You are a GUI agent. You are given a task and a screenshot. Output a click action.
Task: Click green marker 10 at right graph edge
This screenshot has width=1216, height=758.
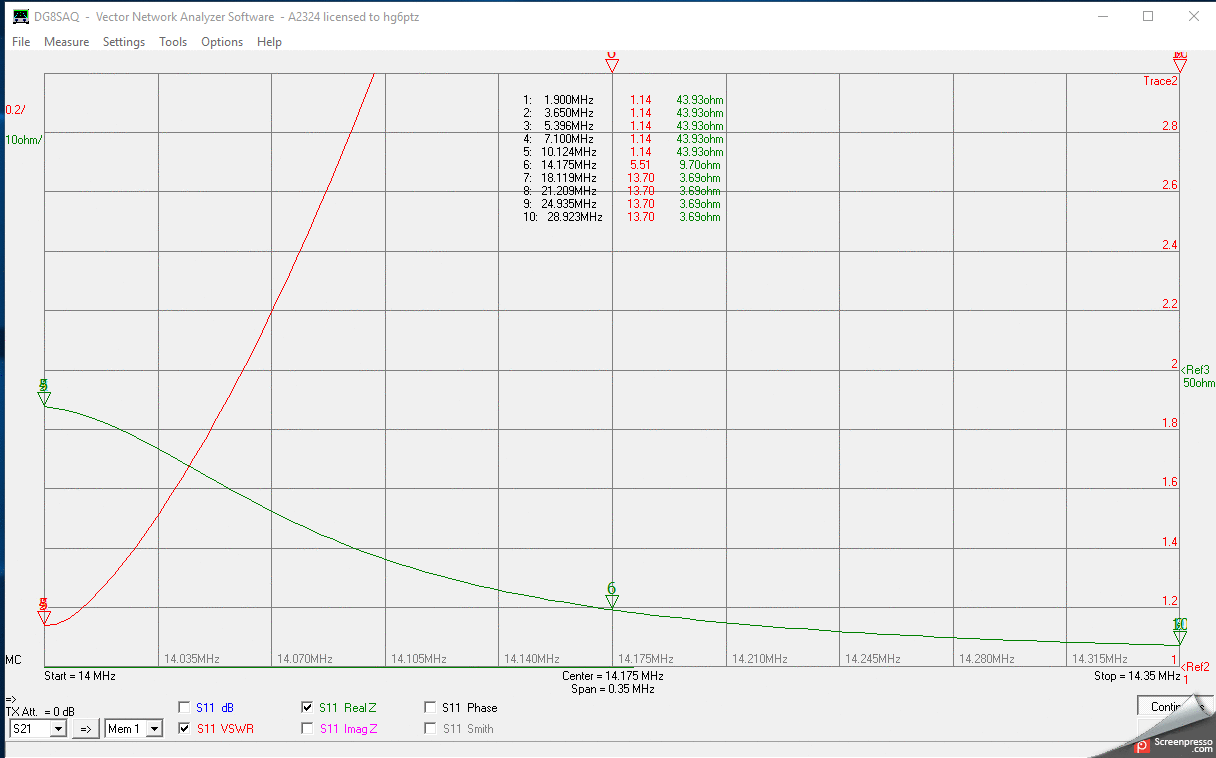1180,636
